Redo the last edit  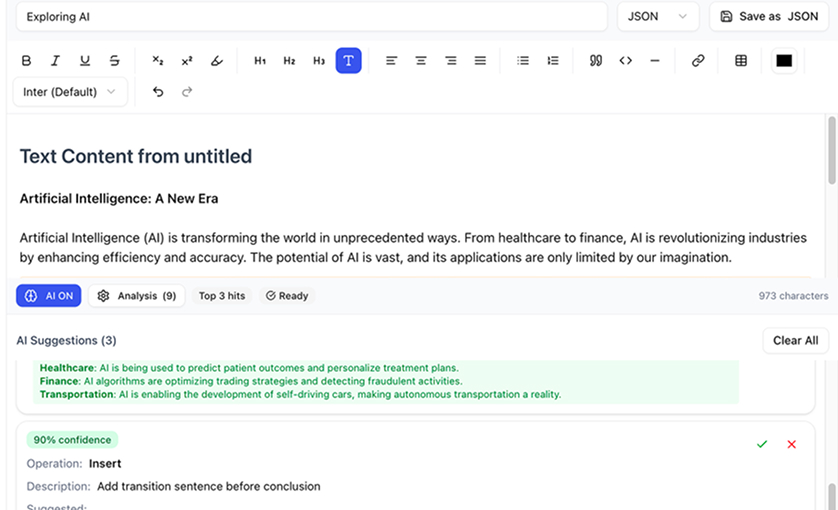187,92
